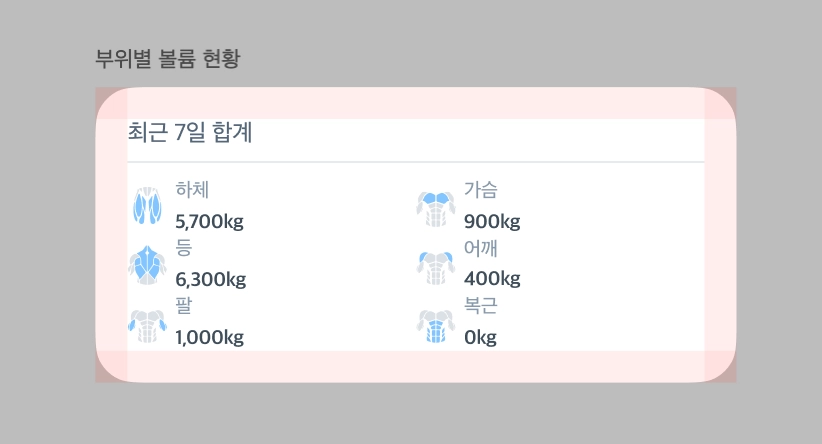Click the 400kg volume value
Screen dimensions: 822x444
coord(492,279)
